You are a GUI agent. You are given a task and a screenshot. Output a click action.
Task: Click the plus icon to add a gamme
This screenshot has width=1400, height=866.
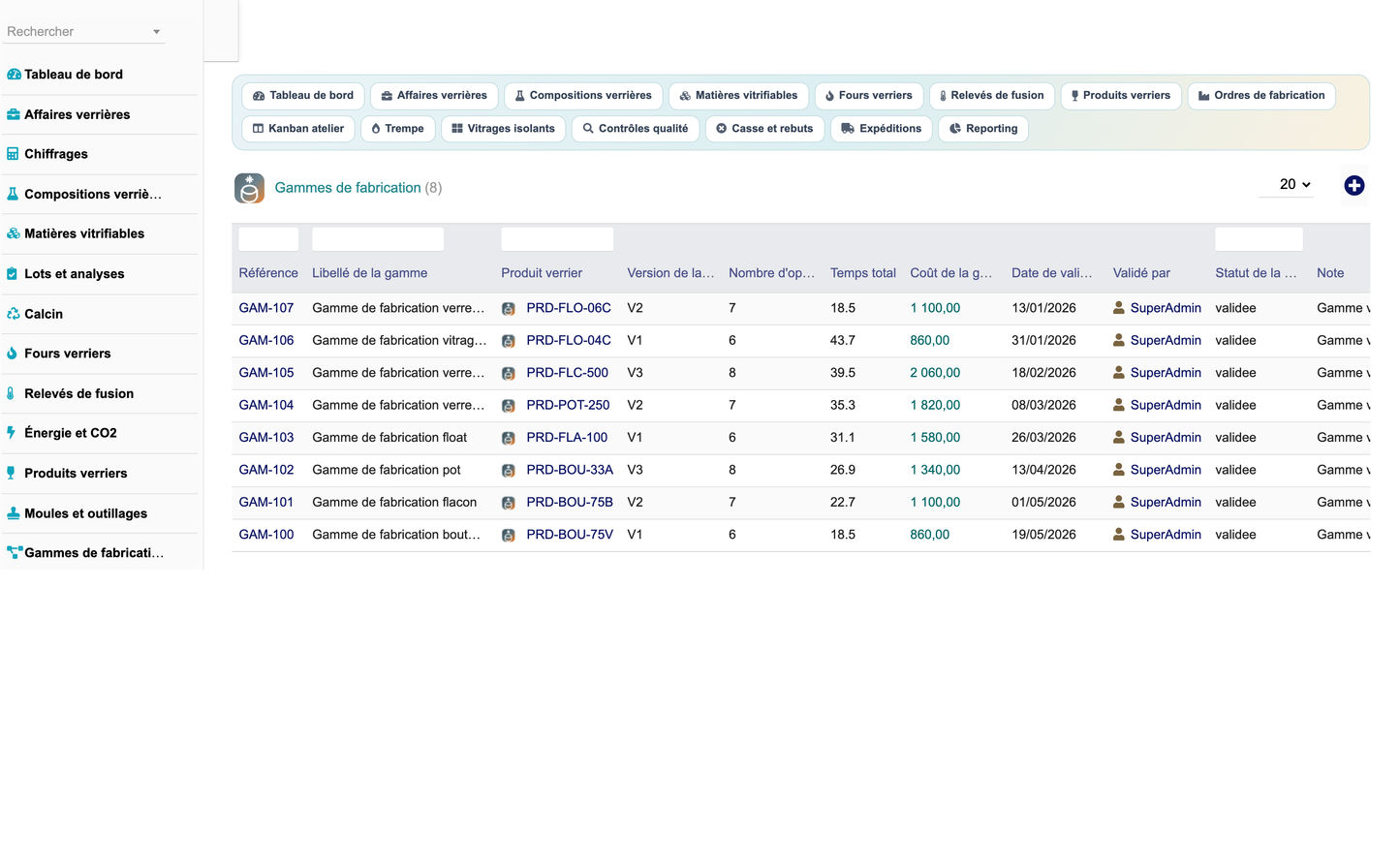pyautogui.click(x=1354, y=185)
